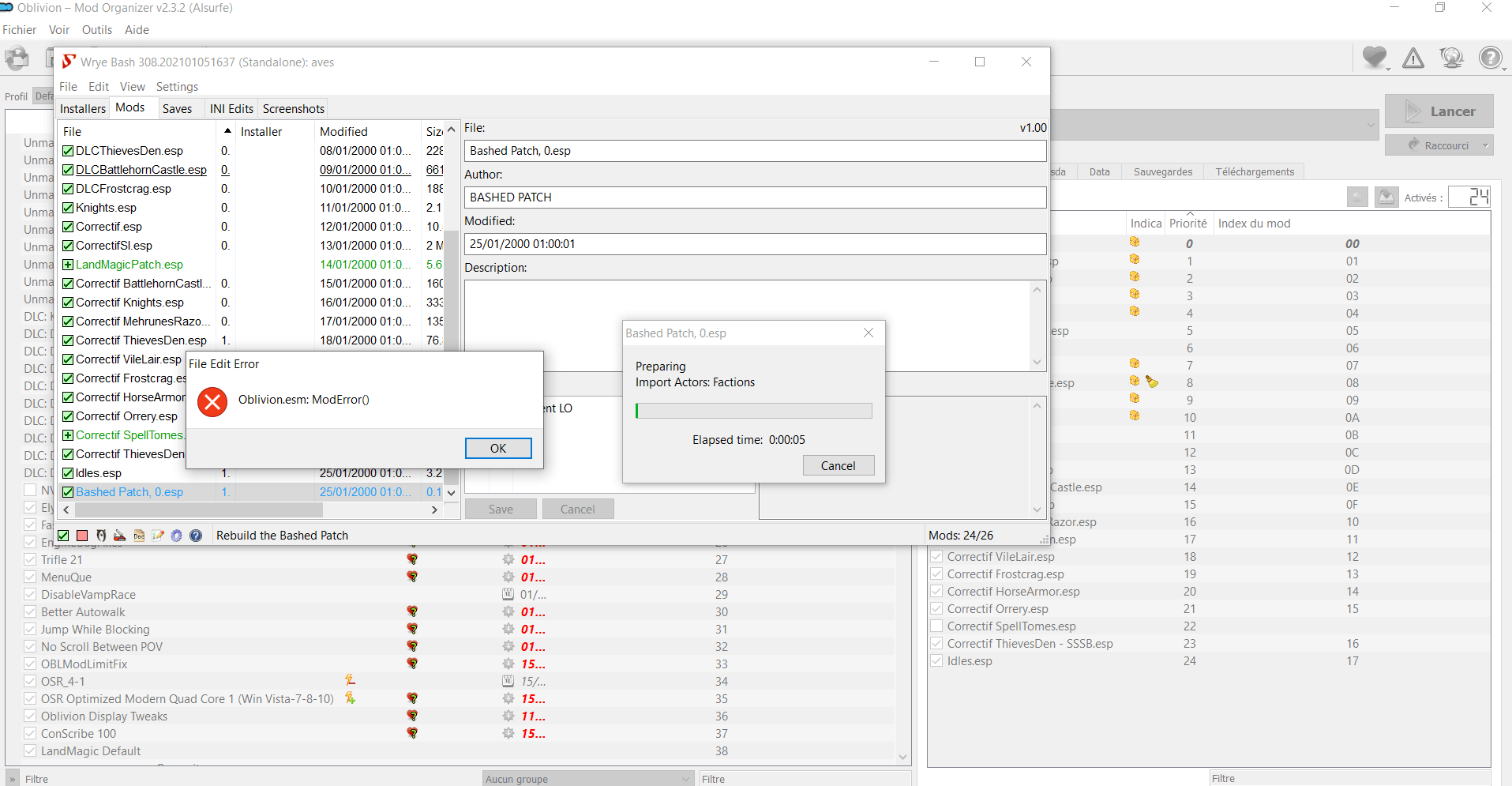1512x786 pixels.
Task: Click the document icon on the DisableVampRace row
Action: point(508,594)
